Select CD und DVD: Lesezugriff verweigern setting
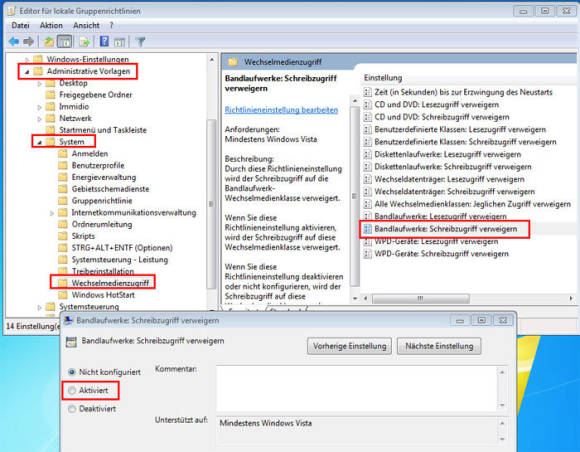 coord(436,105)
